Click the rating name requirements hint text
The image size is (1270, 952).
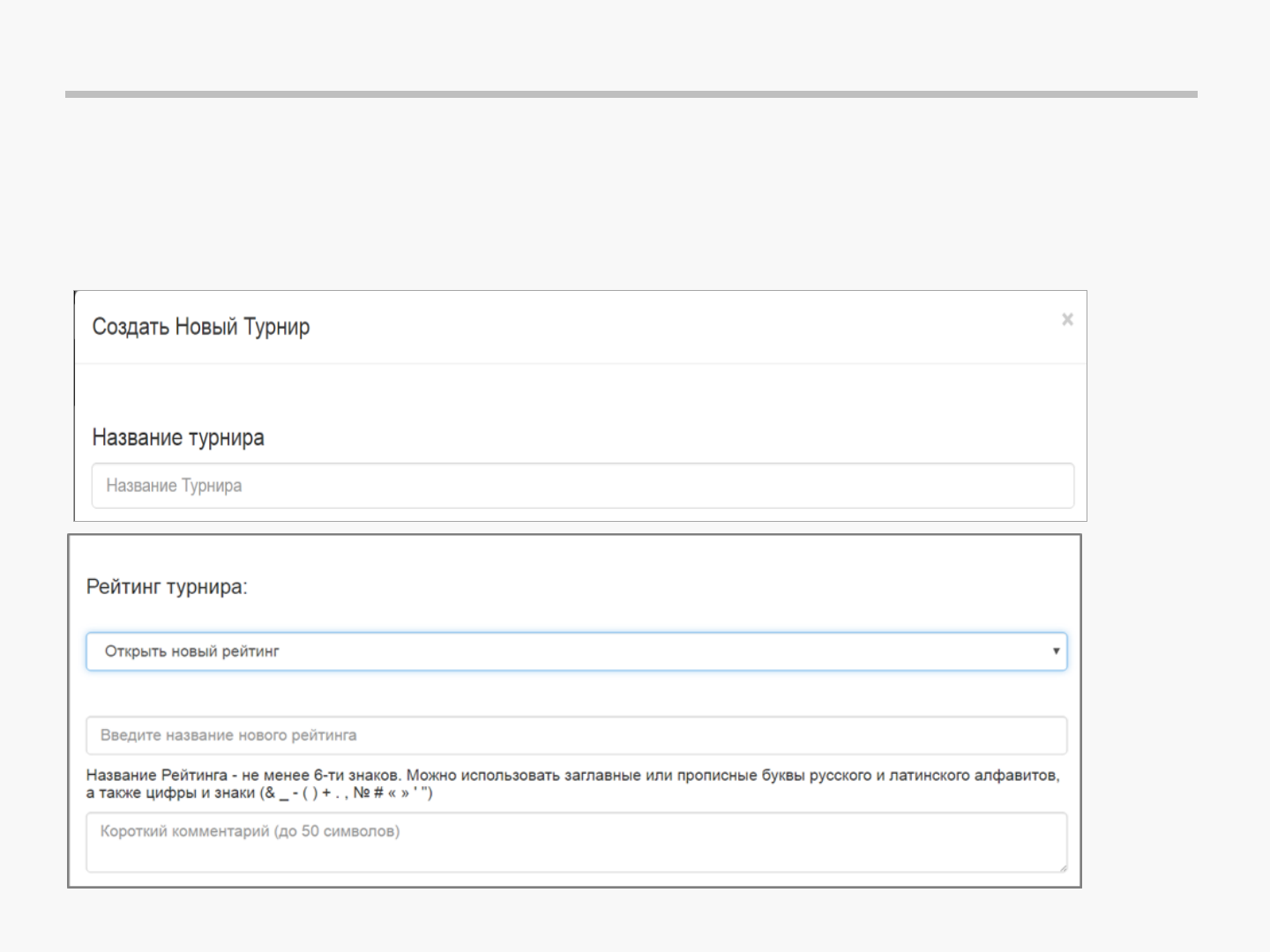(x=571, y=776)
